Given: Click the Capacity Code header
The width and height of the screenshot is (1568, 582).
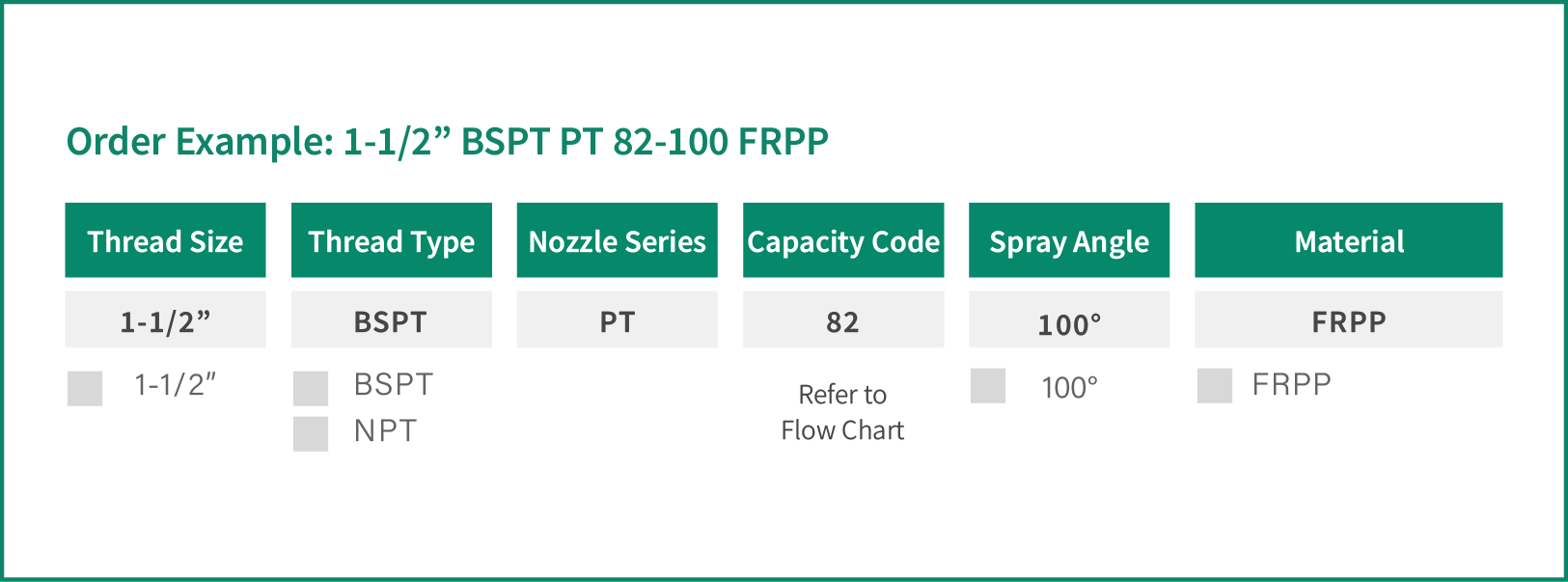Looking at the screenshot, I should (x=843, y=240).
